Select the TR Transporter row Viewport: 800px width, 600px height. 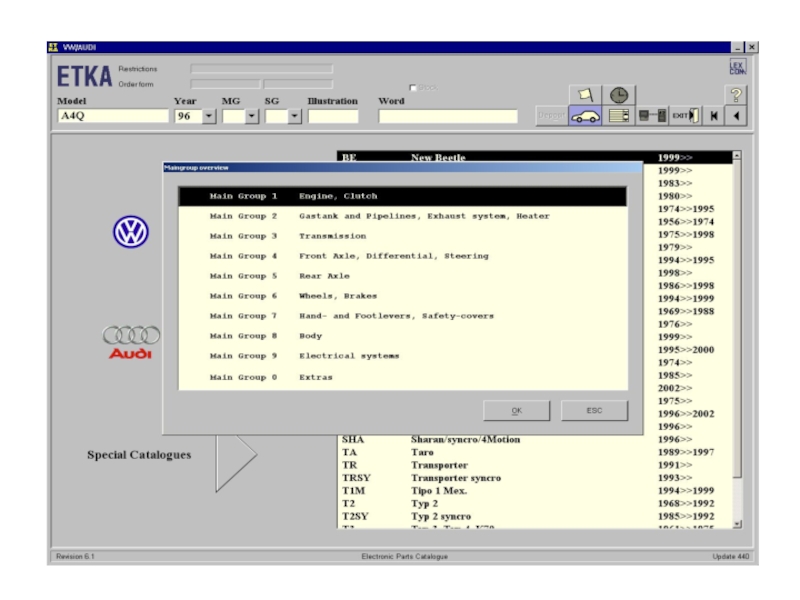(x=534, y=465)
